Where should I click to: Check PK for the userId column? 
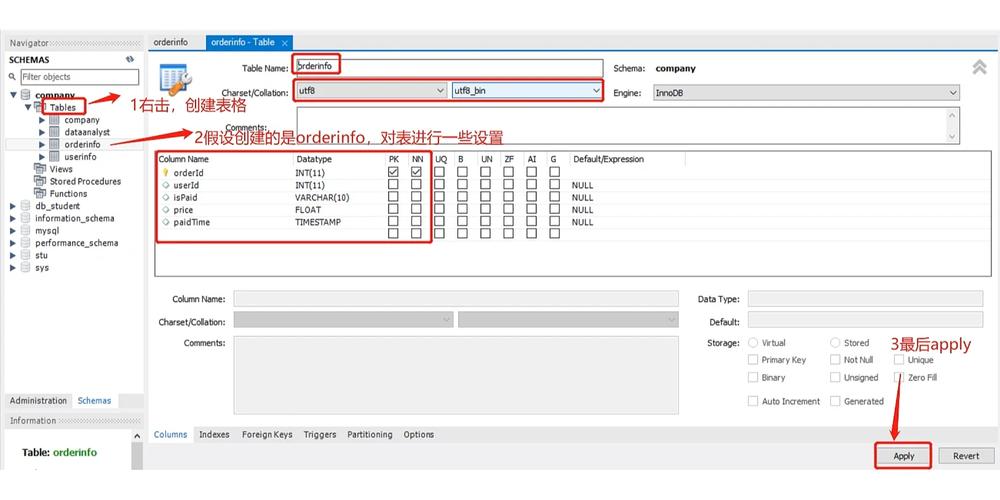tap(393, 185)
